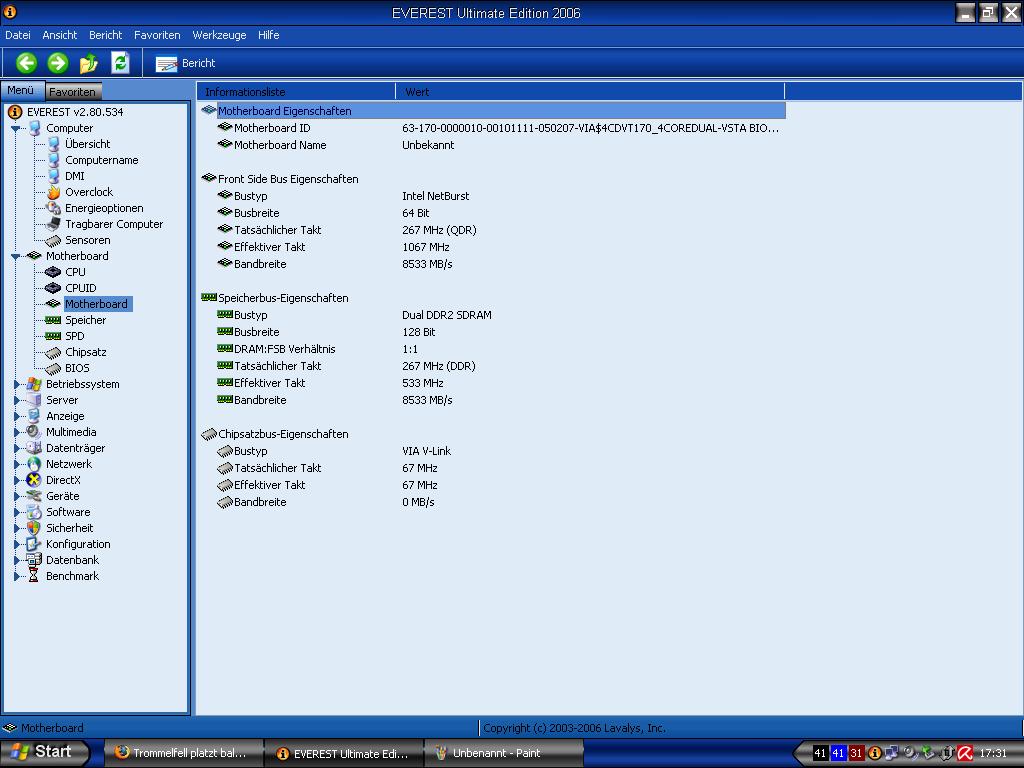
Task: Click the Software icon in tree
Action: 34,512
